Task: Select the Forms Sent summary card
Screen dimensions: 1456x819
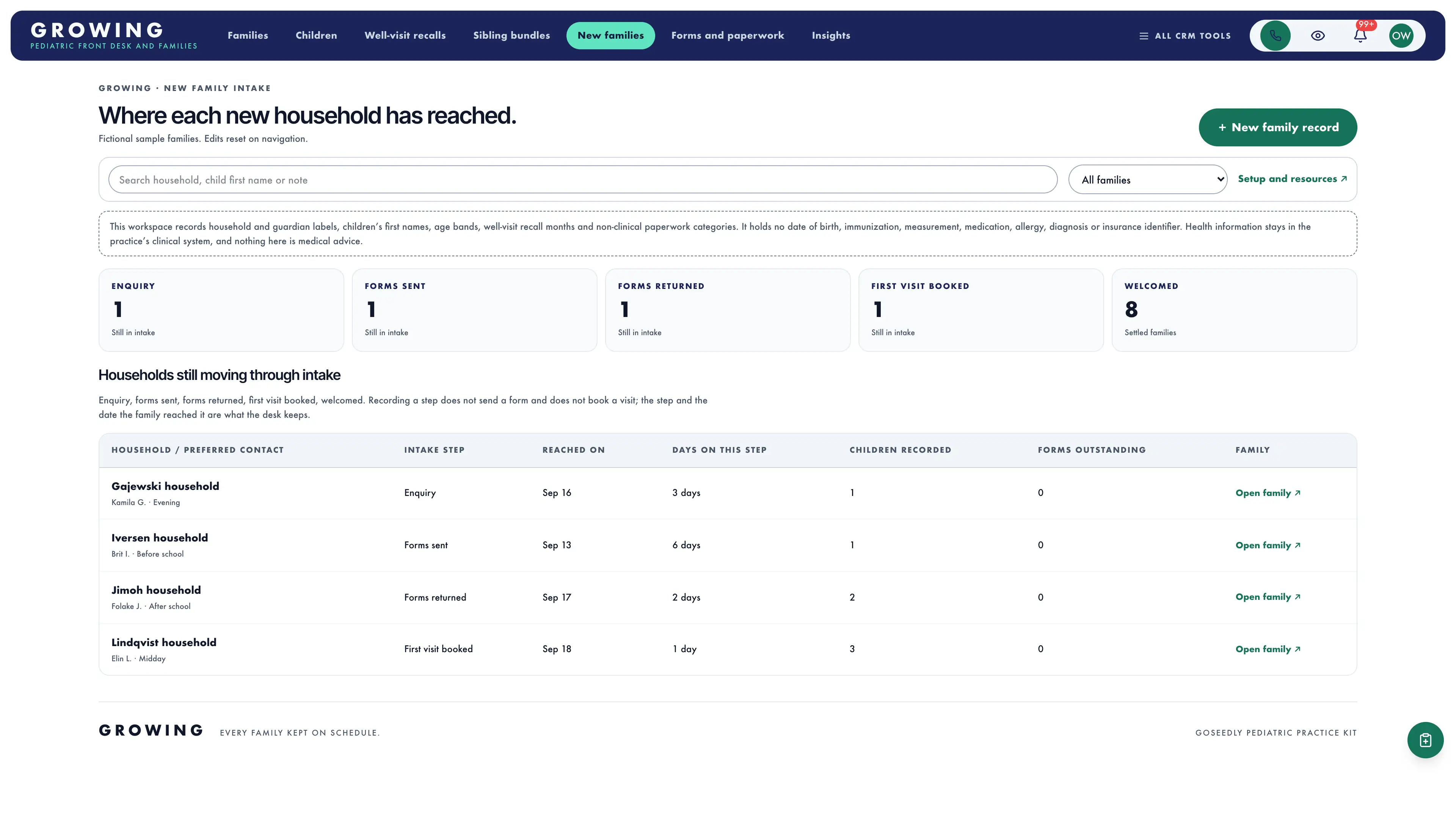Action: [x=474, y=310]
